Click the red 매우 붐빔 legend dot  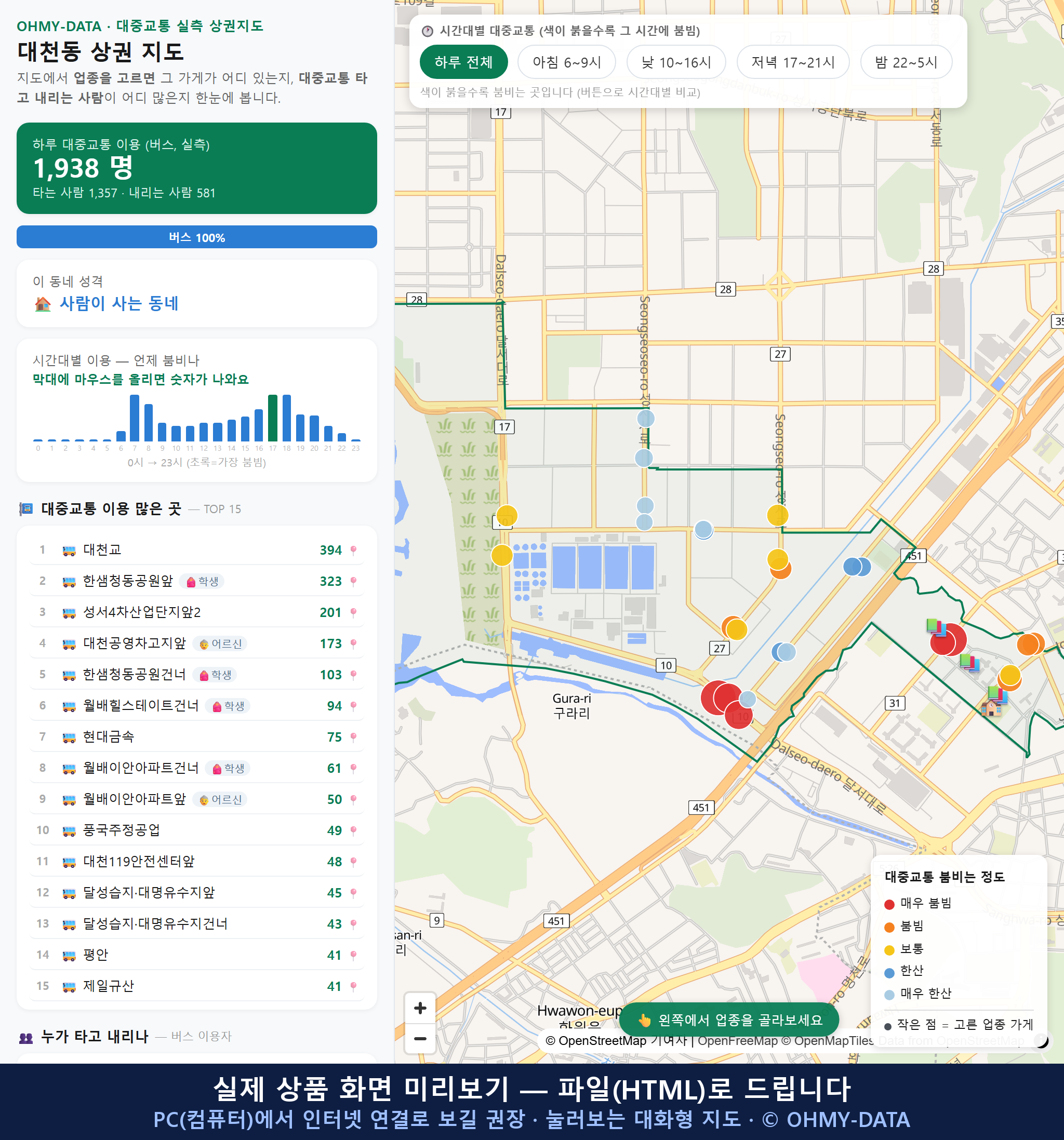coord(889,904)
